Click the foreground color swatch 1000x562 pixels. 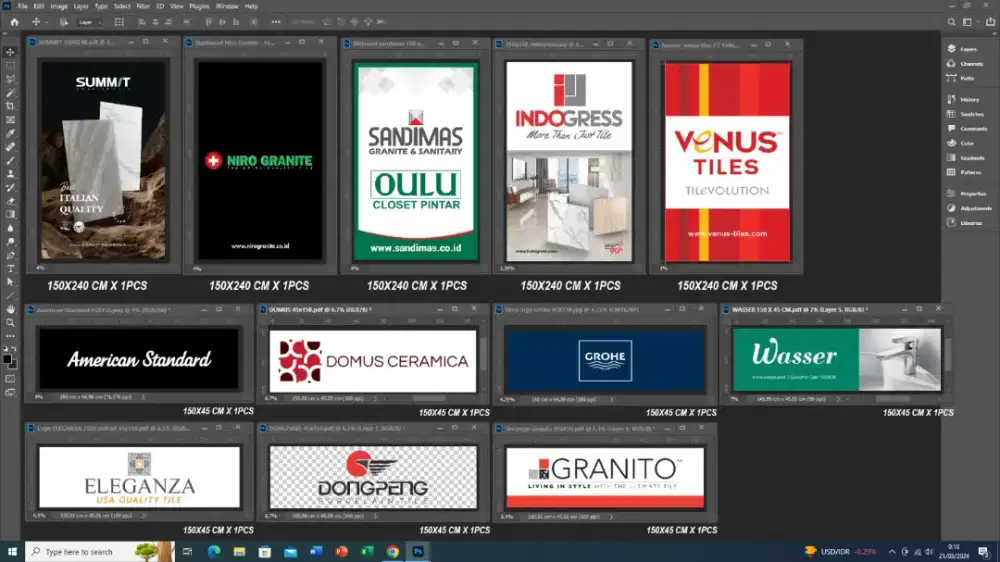[x=7, y=359]
